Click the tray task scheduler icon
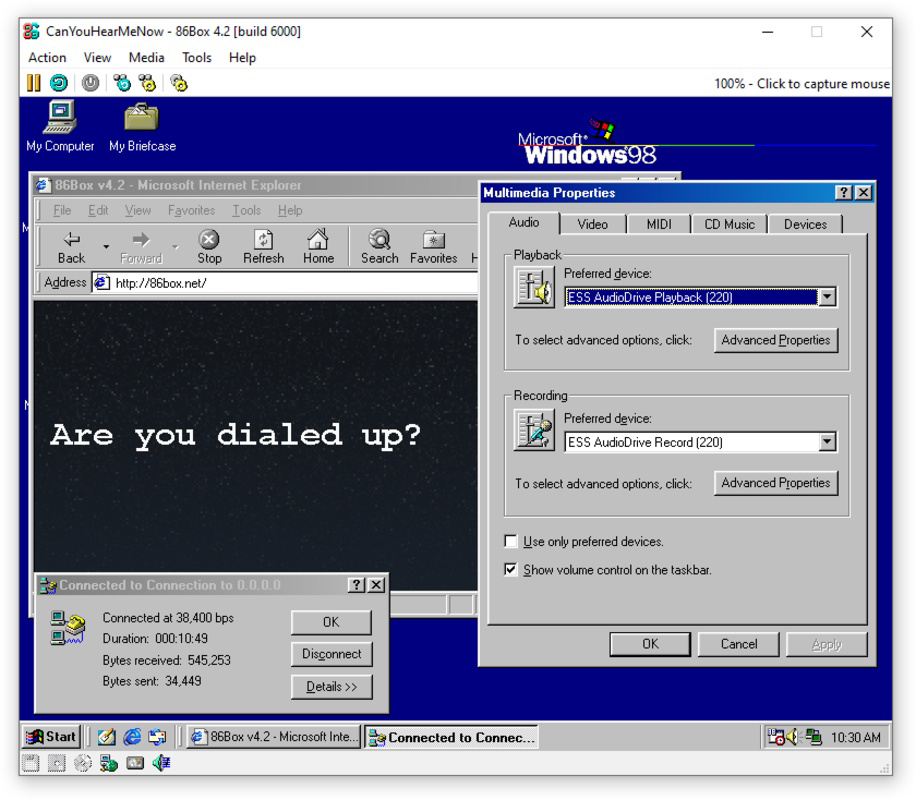This screenshot has width=916, height=800. (x=776, y=737)
